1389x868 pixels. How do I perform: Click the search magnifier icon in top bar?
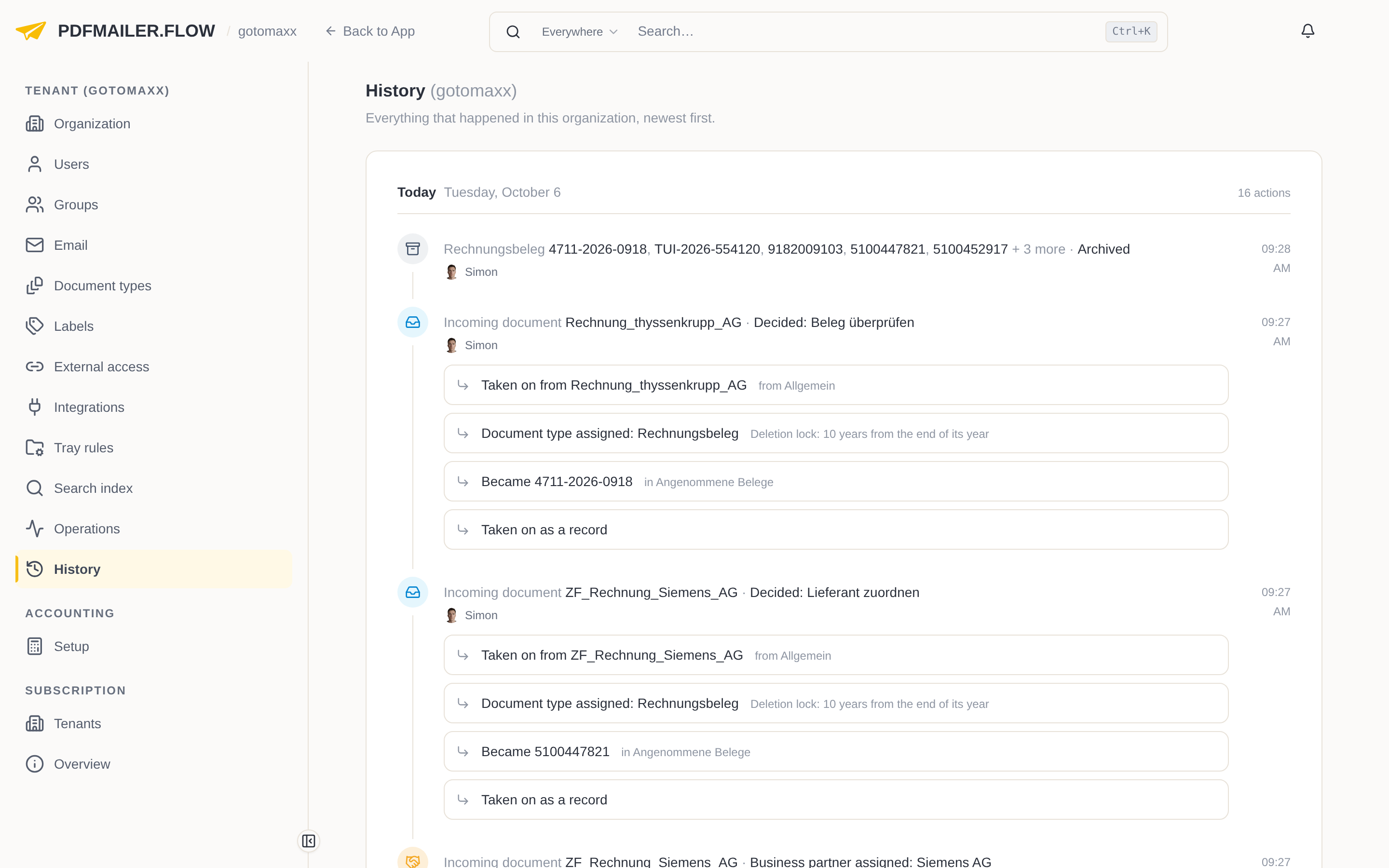(x=513, y=31)
